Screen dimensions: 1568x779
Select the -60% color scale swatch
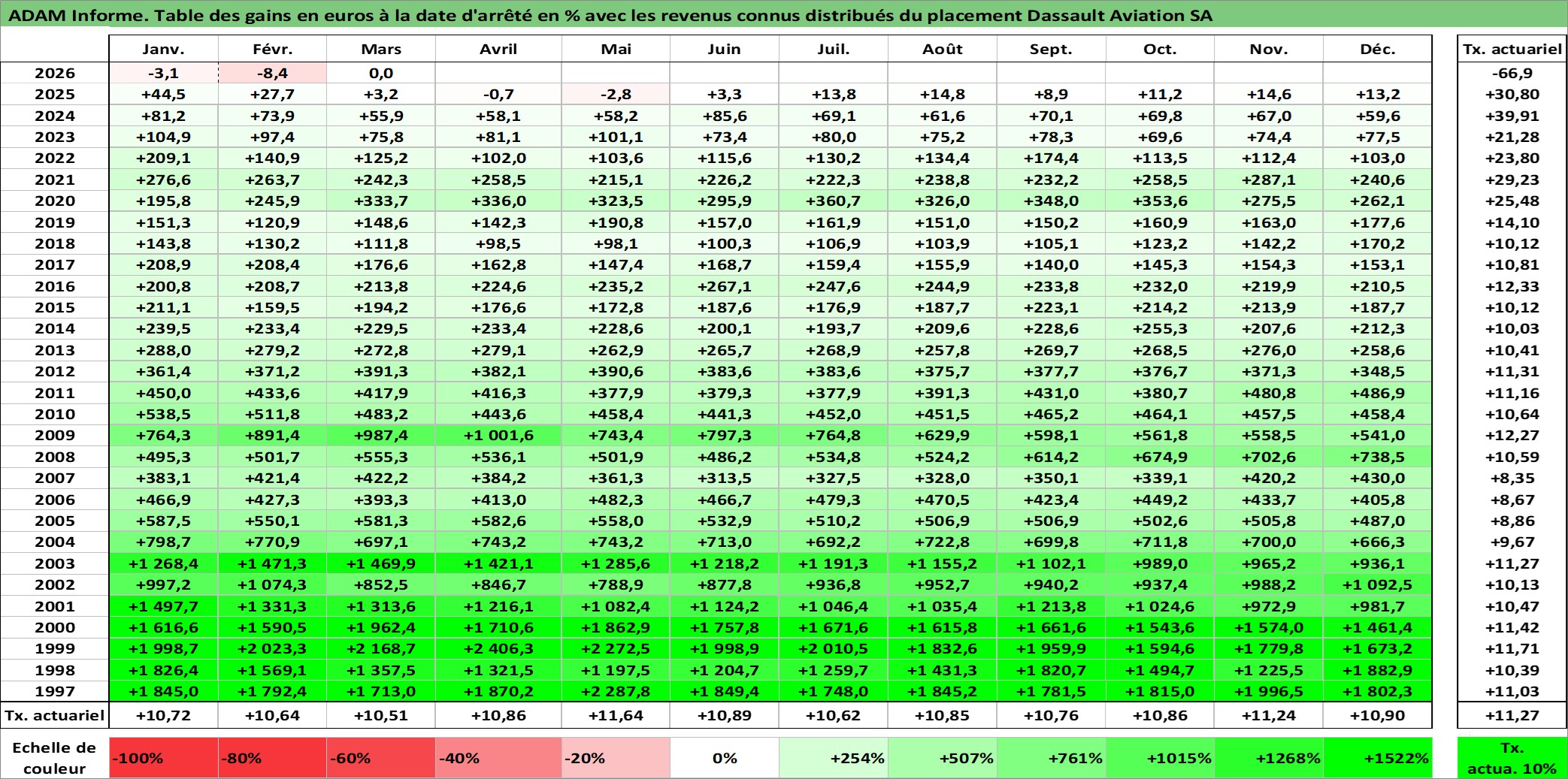(x=381, y=758)
